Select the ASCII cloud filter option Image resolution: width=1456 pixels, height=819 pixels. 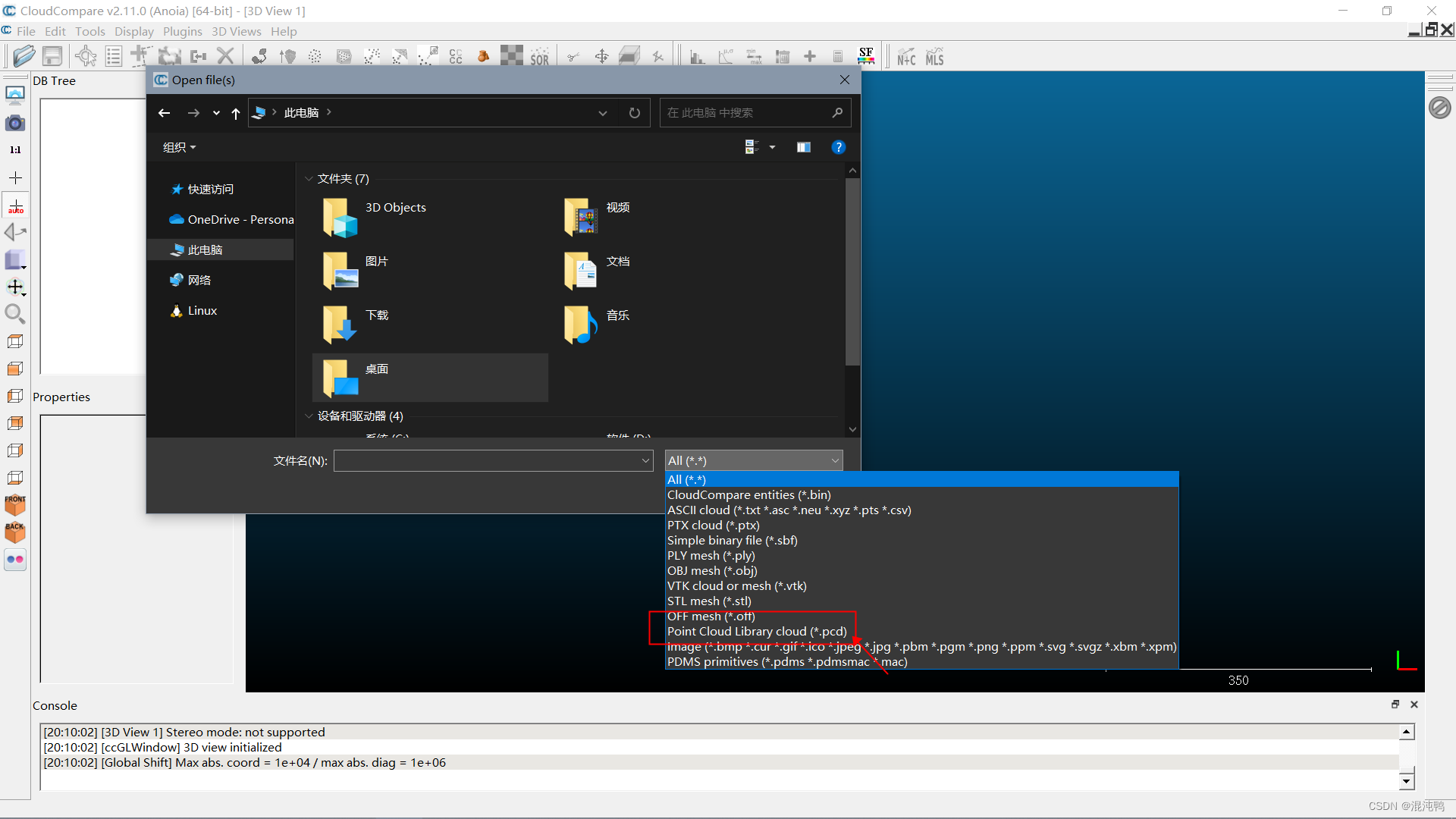pos(921,510)
